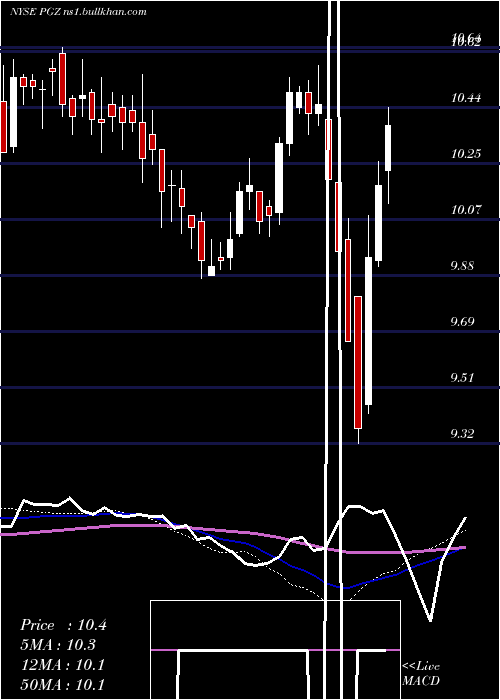Click the 12MA : 10.1 readout
This screenshot has height=700, width=500.
pyautogui.click(x=62, y=665)
